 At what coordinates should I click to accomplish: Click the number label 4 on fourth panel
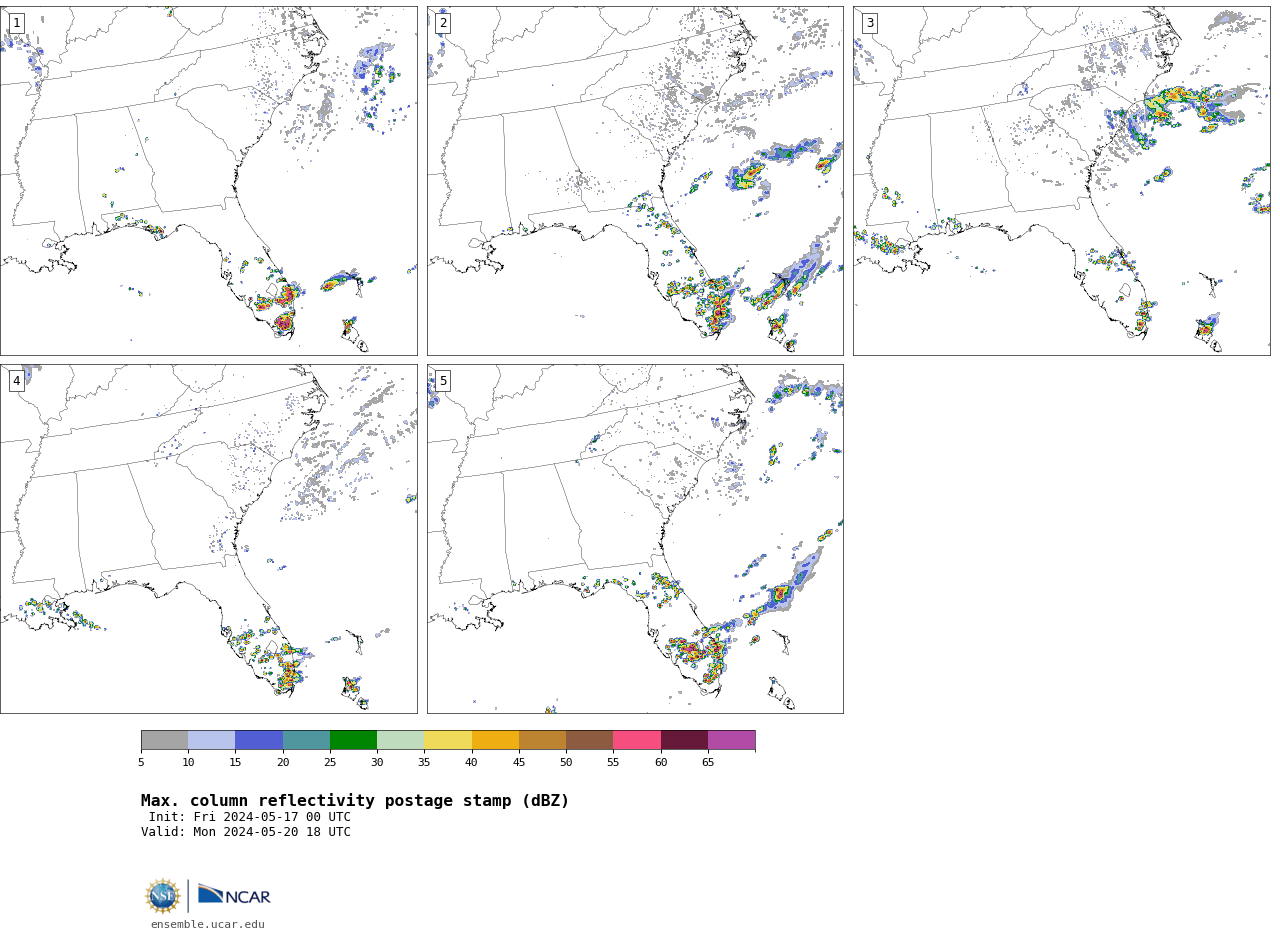pyautogui.click(x=16, y=381)
